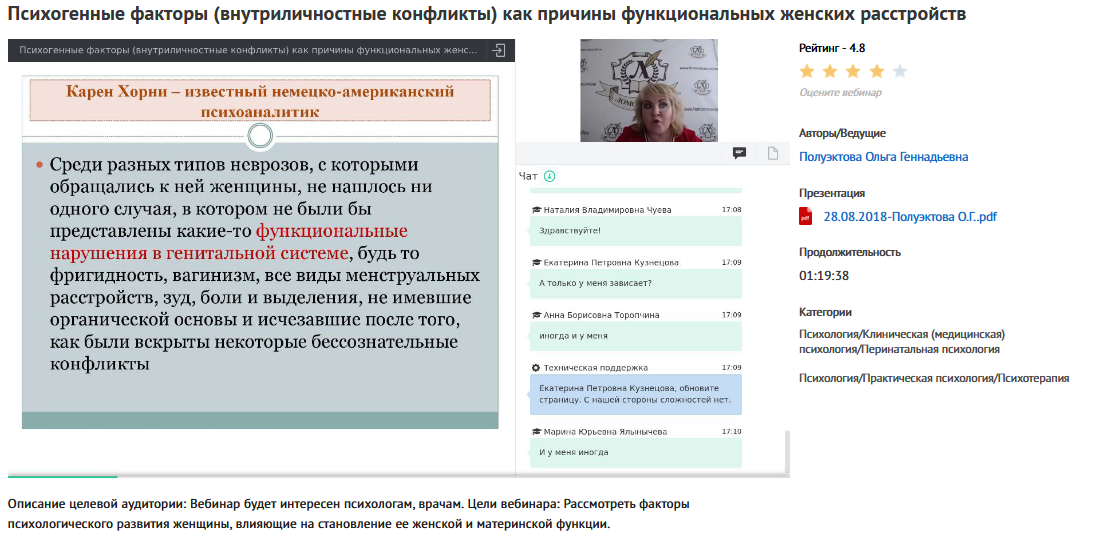Rate the webinar with the third star
This screenshot has height=548, width=1114.
point(853,71)
